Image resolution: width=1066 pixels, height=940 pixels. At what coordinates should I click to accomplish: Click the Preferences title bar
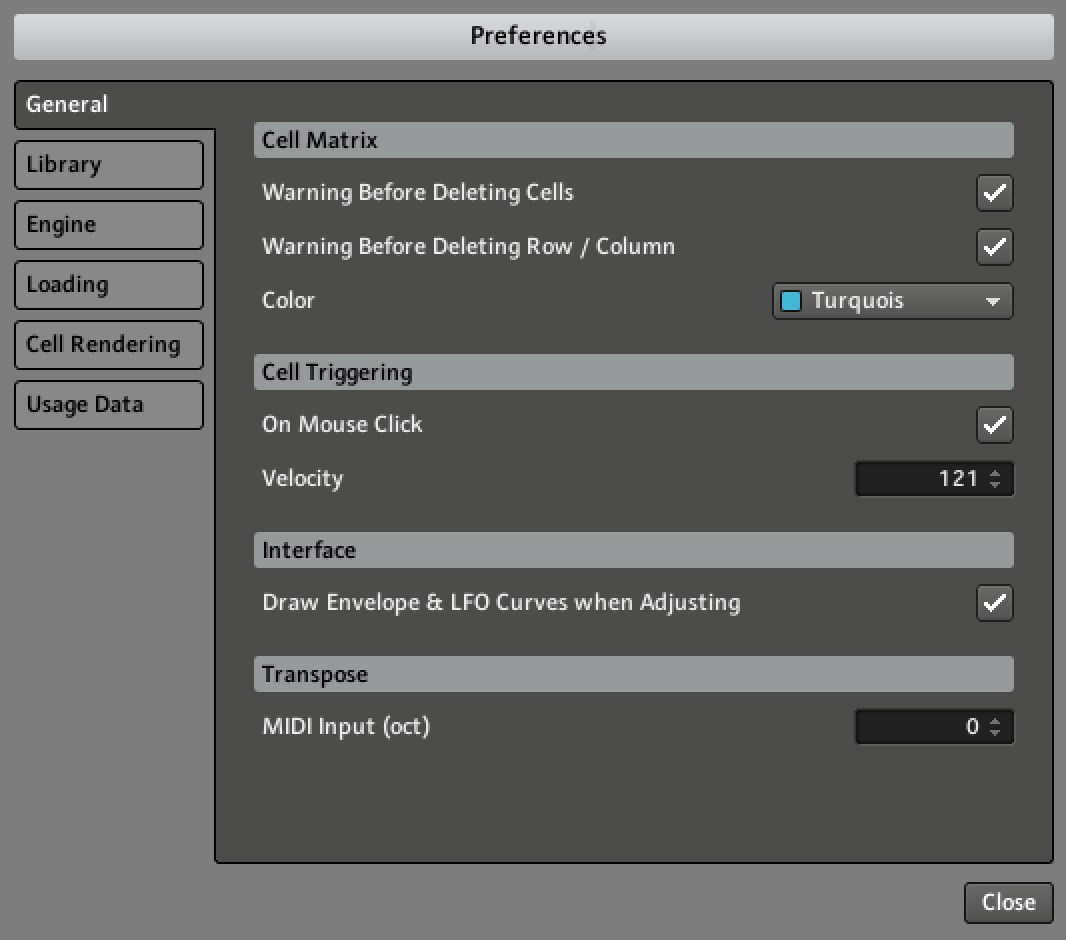[x=533, y=36]
